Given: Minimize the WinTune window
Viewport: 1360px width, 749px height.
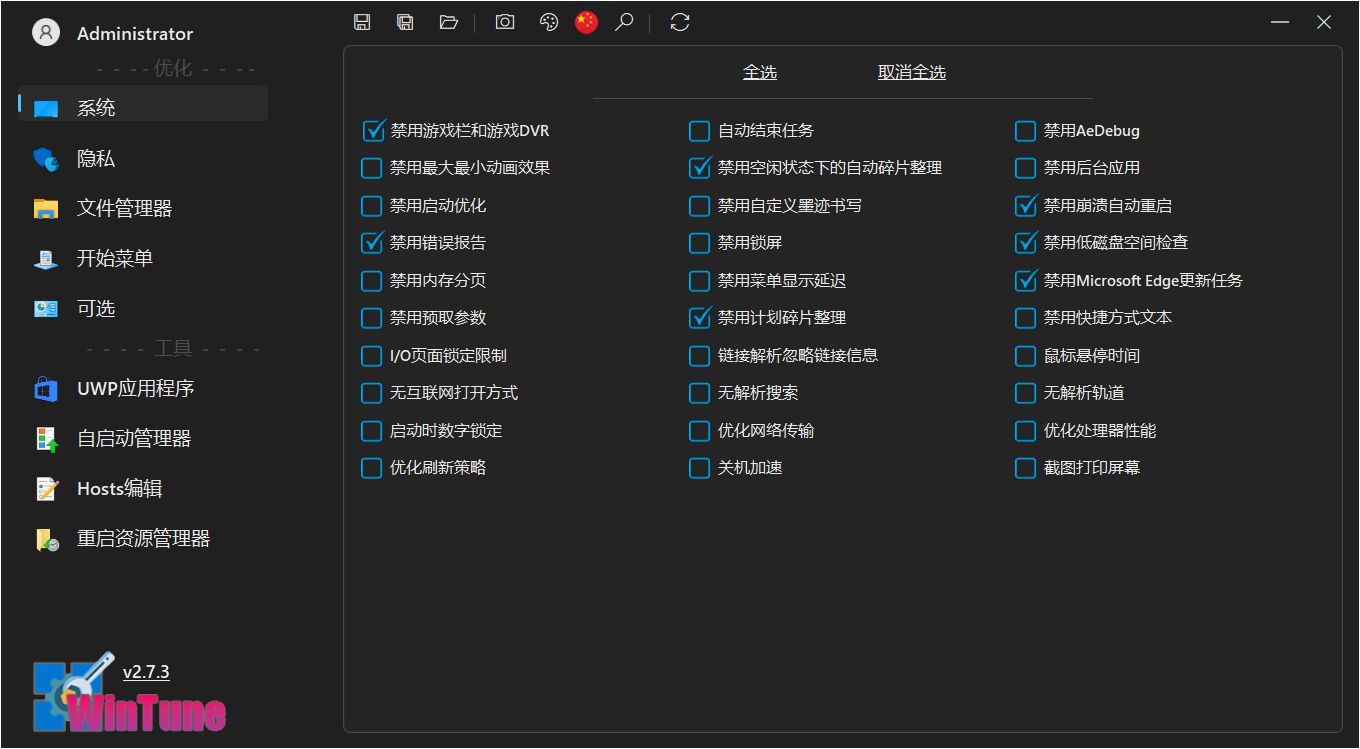Looking at the screenshot, I should (x=1280, y=22).
